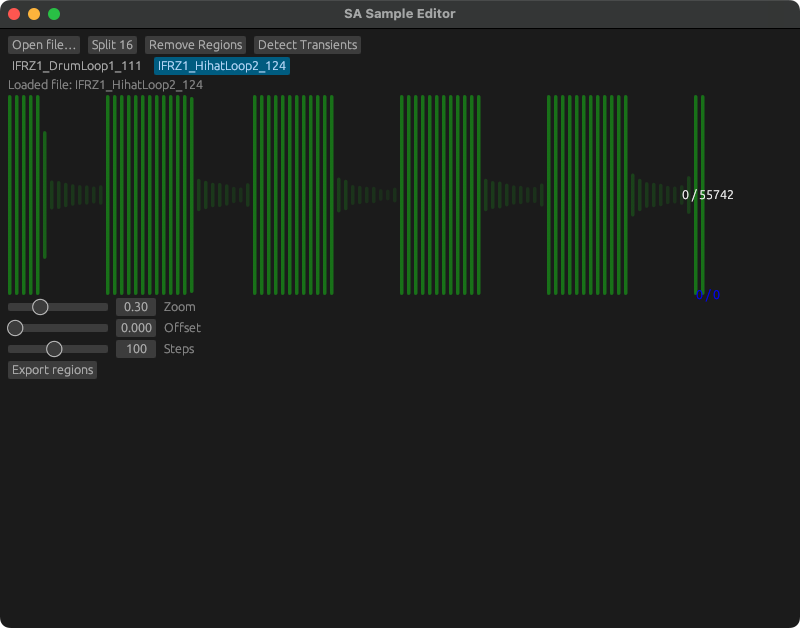
Task: Click the Split 16 button
Action: tap(112, 45)
